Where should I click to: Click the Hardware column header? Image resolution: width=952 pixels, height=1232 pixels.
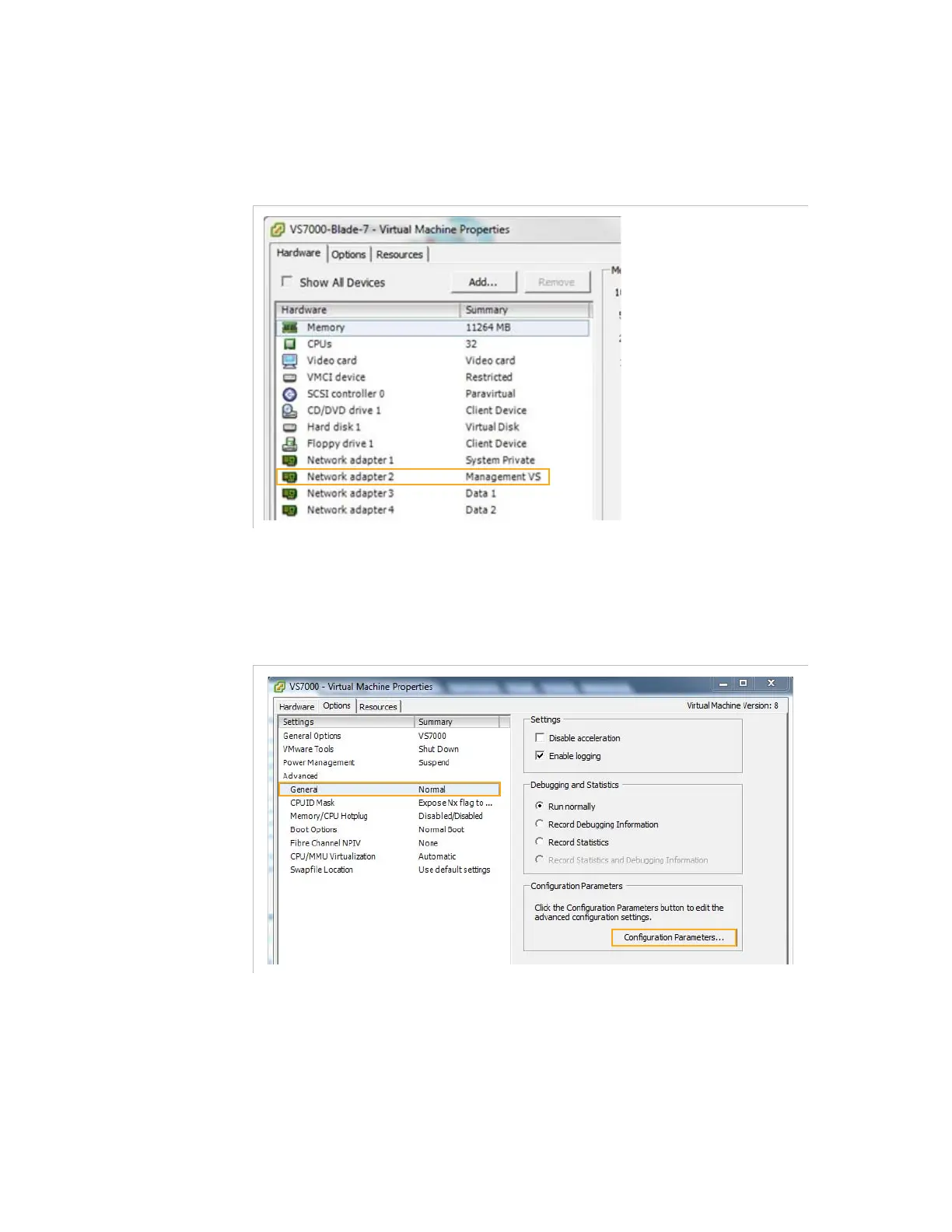[x=369, y=310]
